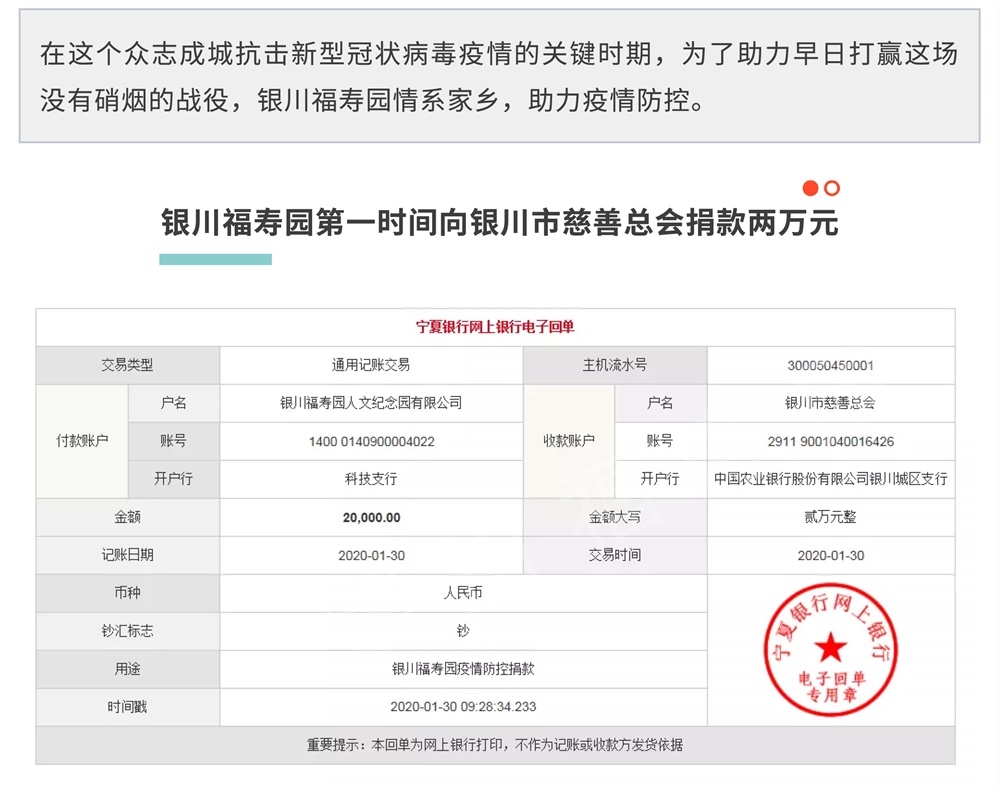This screenshot has width=1000, height=788.
Task: Select the 付款账户 row header
Action: [x=82, y=441]
